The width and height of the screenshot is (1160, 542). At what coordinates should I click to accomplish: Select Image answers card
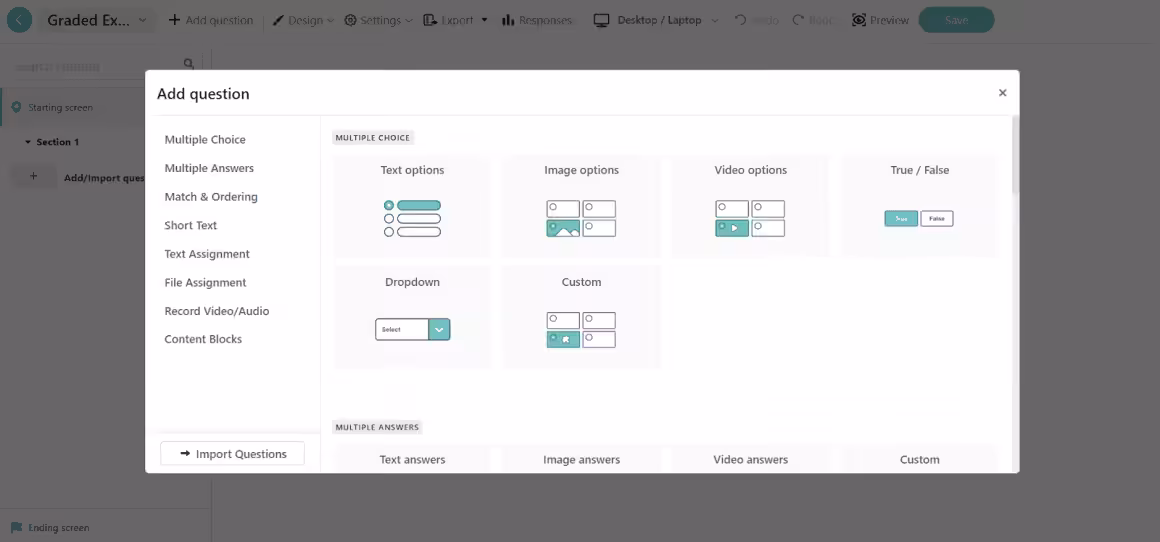581,459
